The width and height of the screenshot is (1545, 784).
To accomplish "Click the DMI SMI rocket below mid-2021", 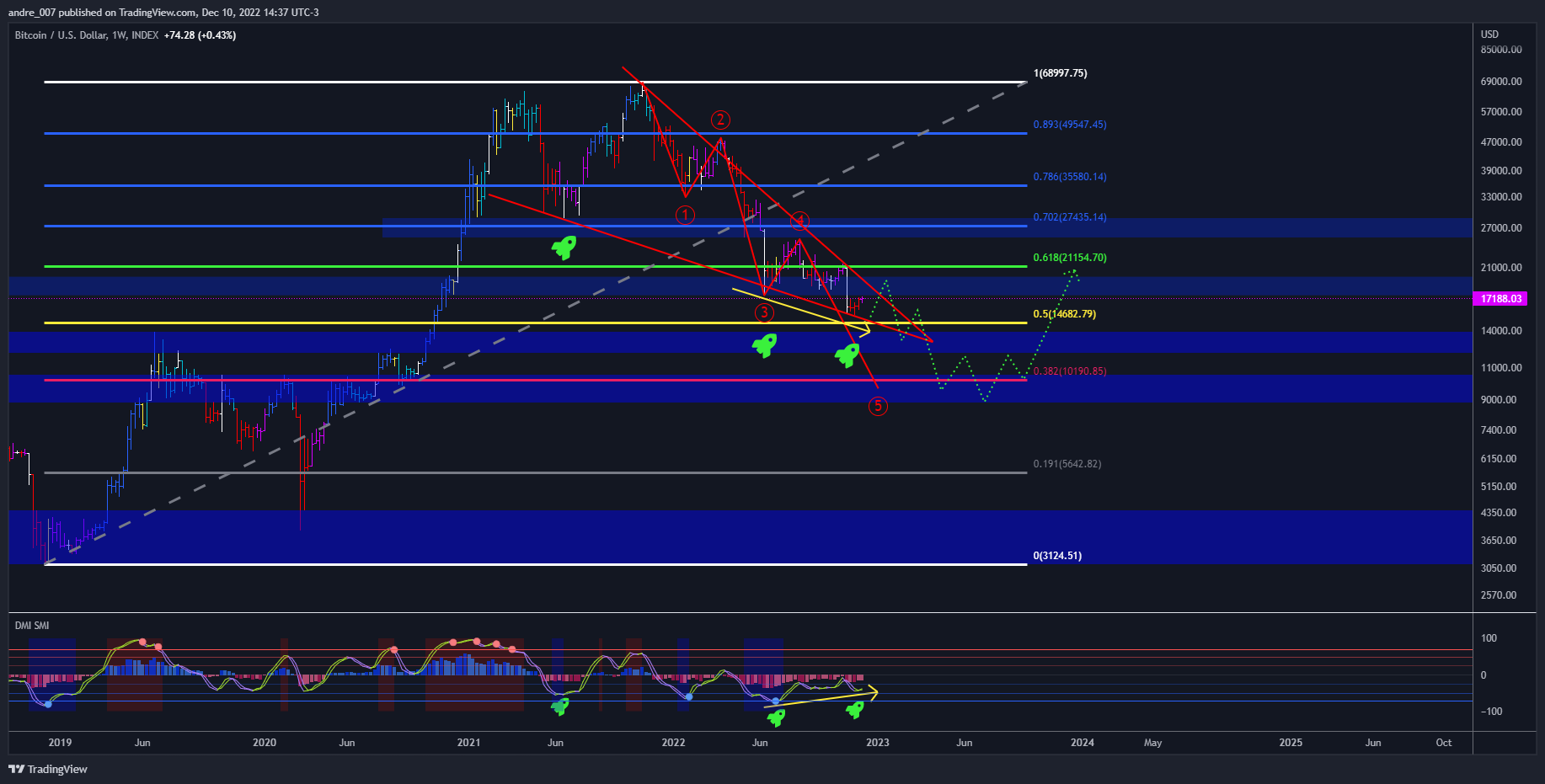I will [559, 707].
